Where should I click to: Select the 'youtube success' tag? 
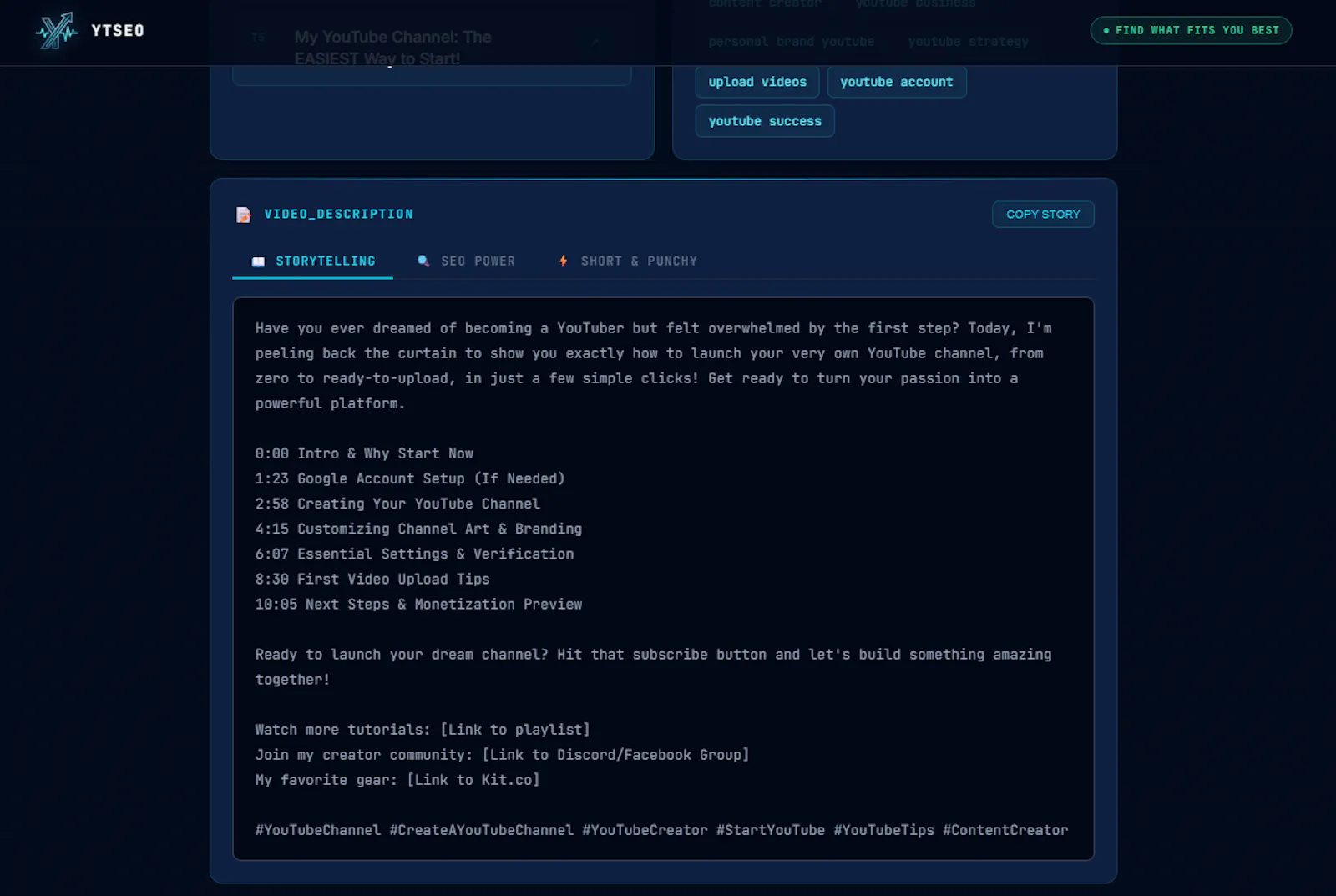tap(765, 121)
